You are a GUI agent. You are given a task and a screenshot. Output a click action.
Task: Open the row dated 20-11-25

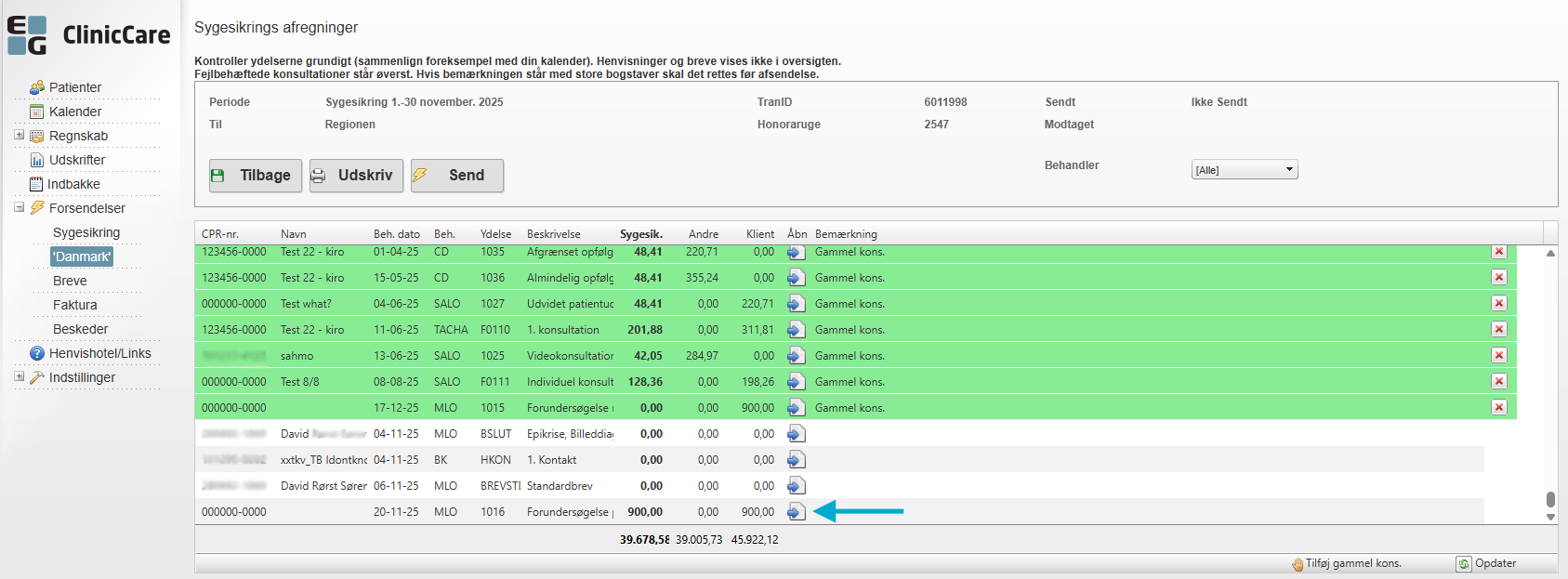796,512
